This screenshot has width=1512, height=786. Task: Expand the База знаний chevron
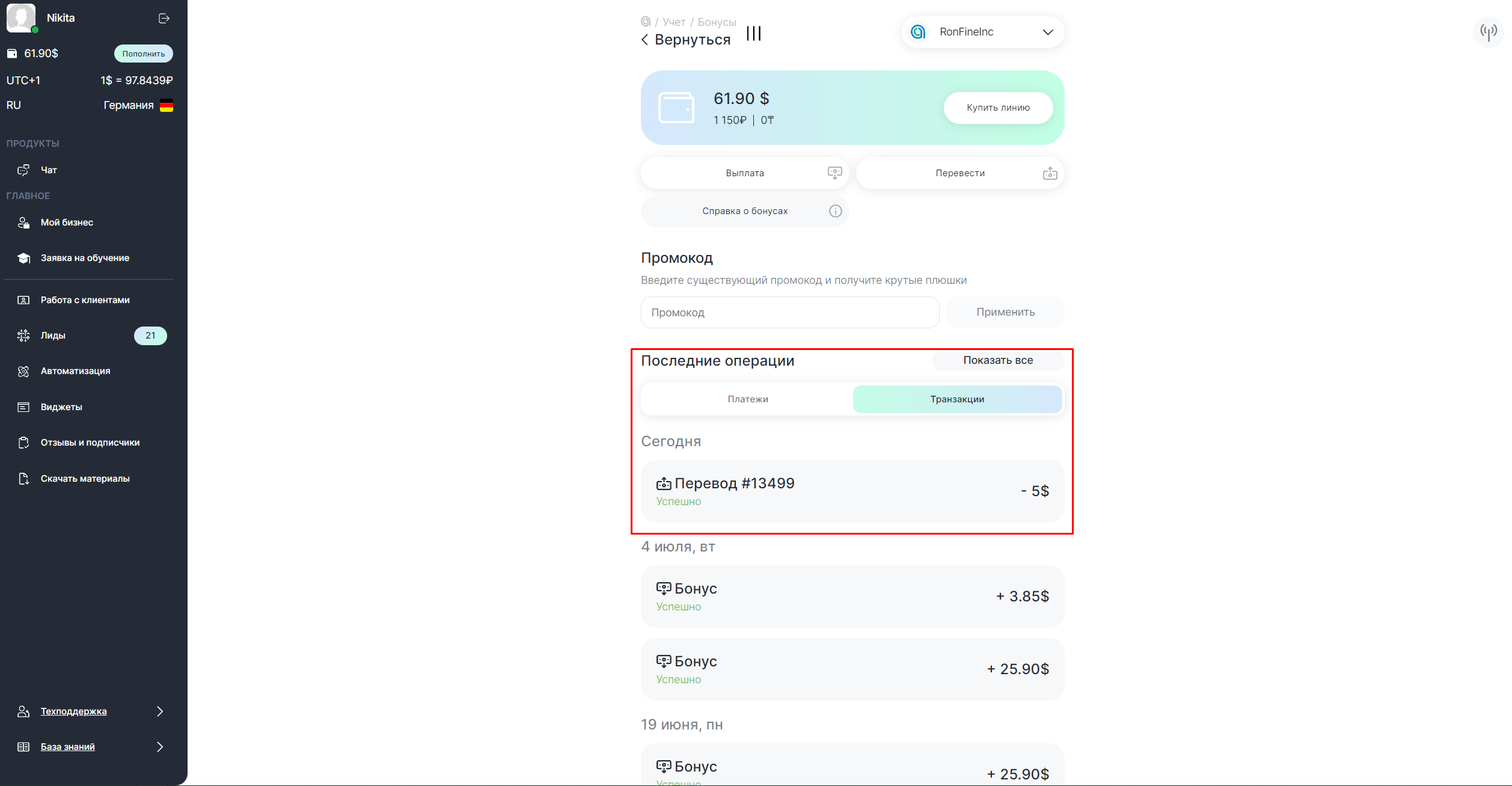(x=160, y=747)
